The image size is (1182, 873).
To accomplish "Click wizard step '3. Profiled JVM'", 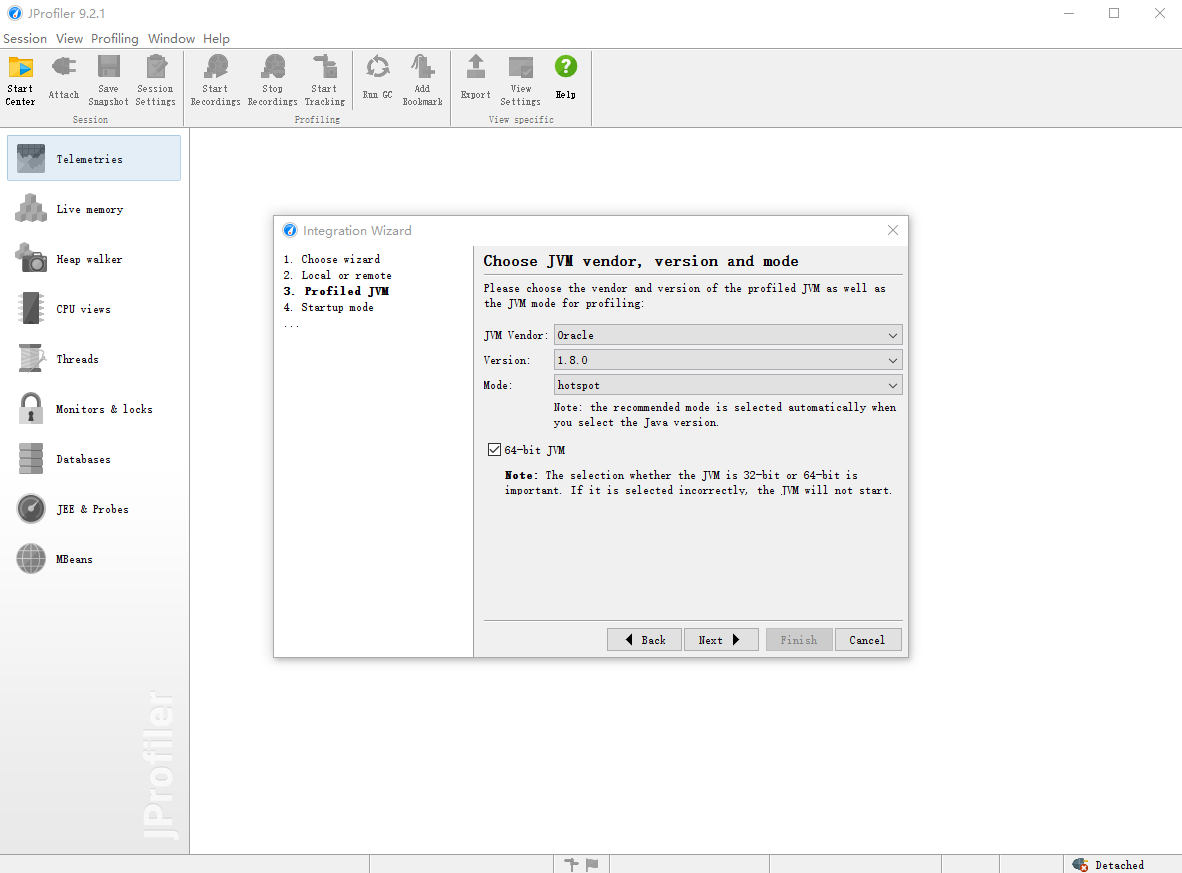I will point(336,291).
